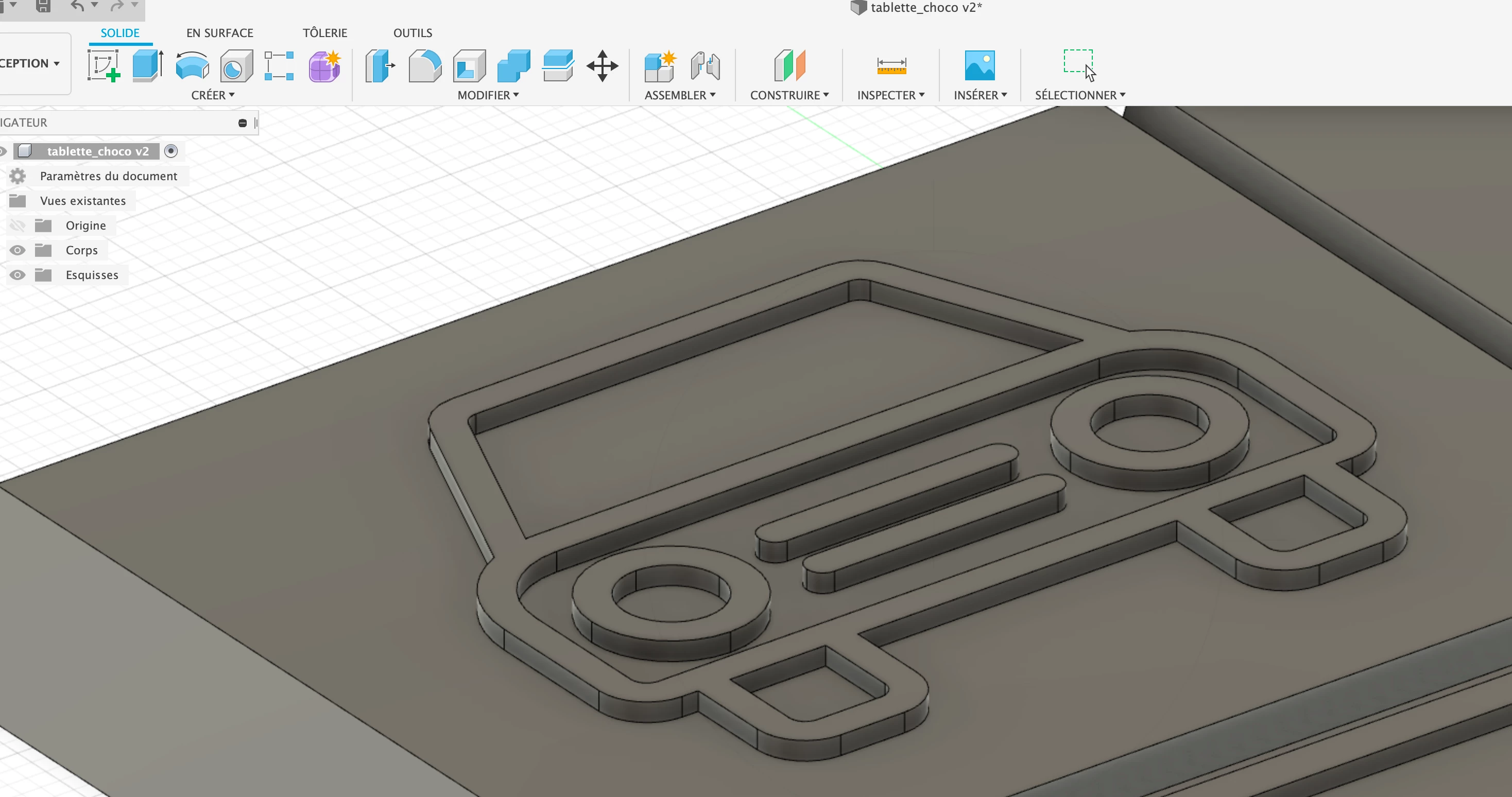Image resolution: width=1512 pixels, height=797 pixels.
Task: Hide the Corps folder with eye icon
Action: click(18, 250)
